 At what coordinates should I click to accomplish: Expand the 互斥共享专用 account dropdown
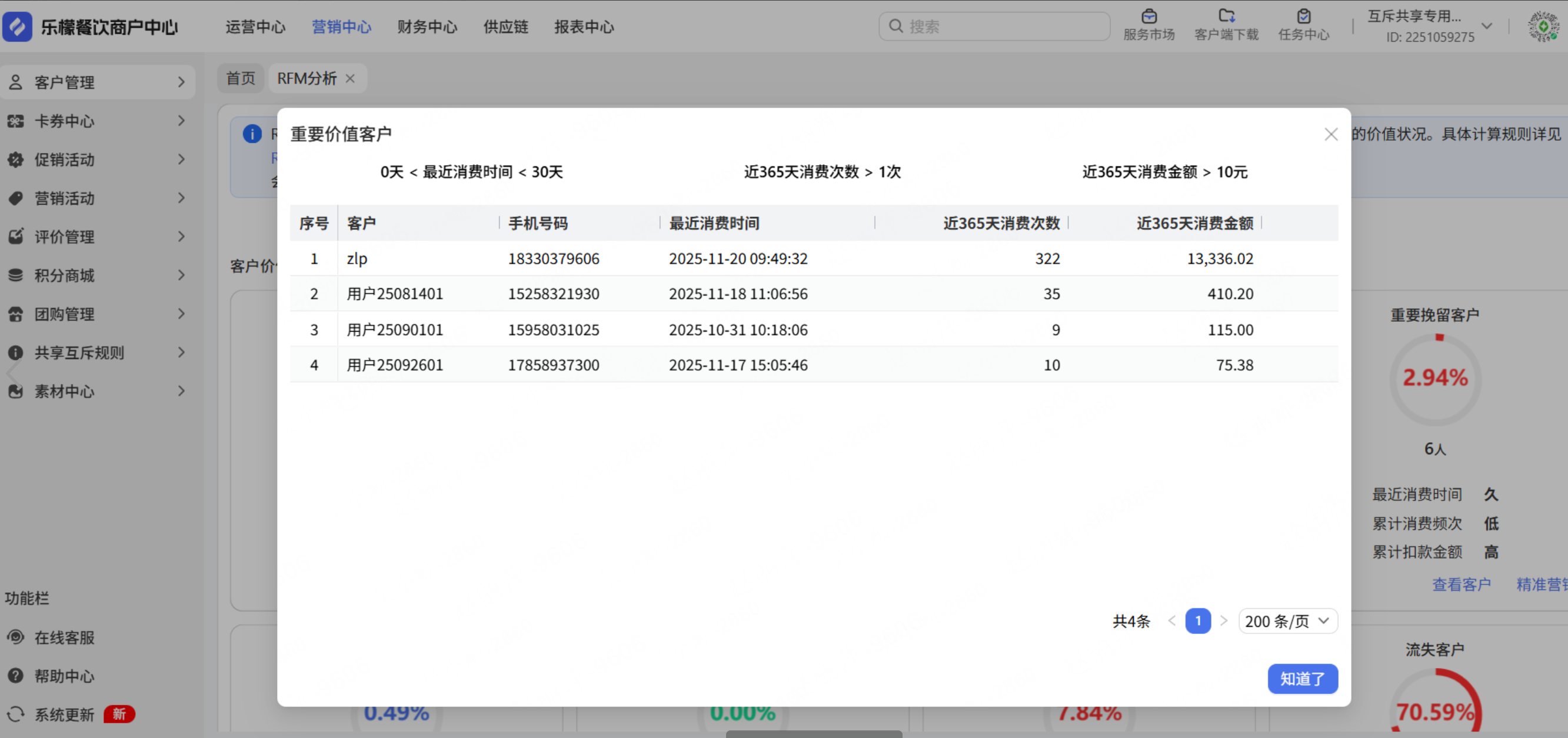1486,26
